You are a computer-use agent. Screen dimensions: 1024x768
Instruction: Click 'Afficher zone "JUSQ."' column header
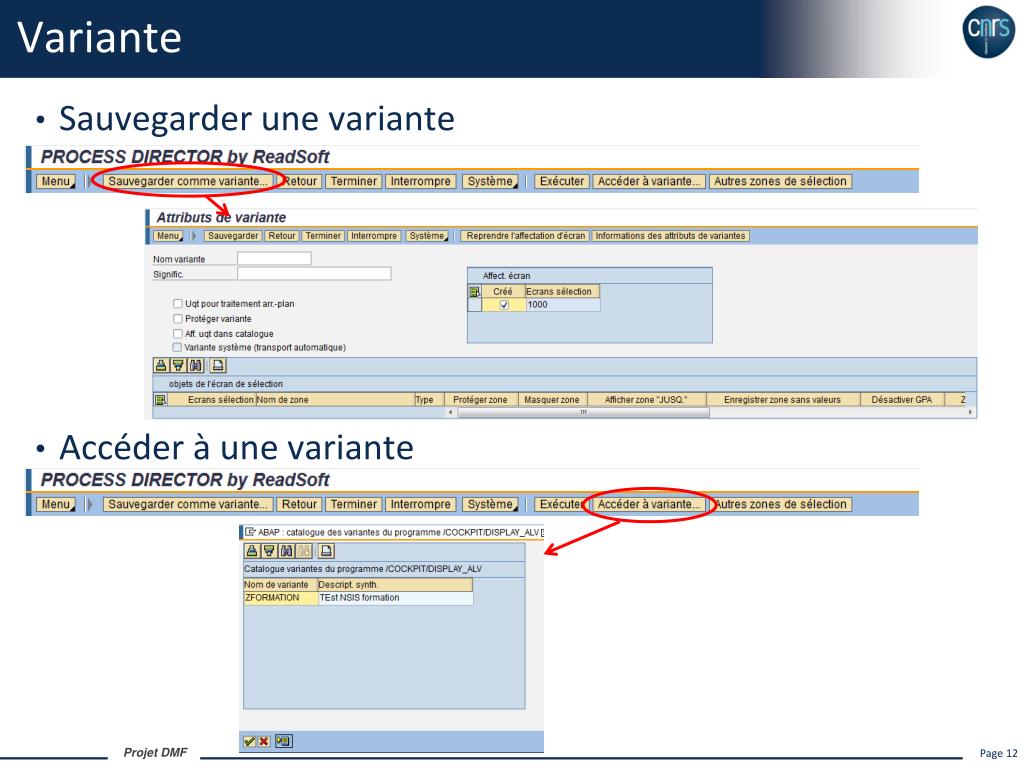click(646, 400)
